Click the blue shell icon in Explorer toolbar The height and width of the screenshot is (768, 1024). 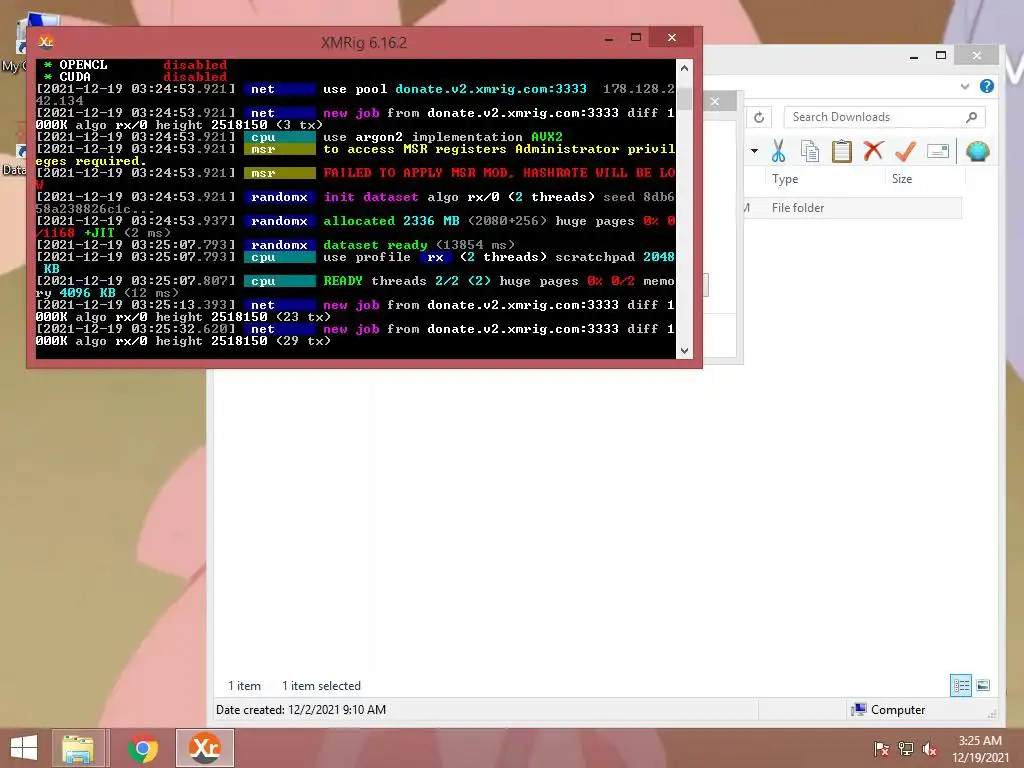point(978,151)
